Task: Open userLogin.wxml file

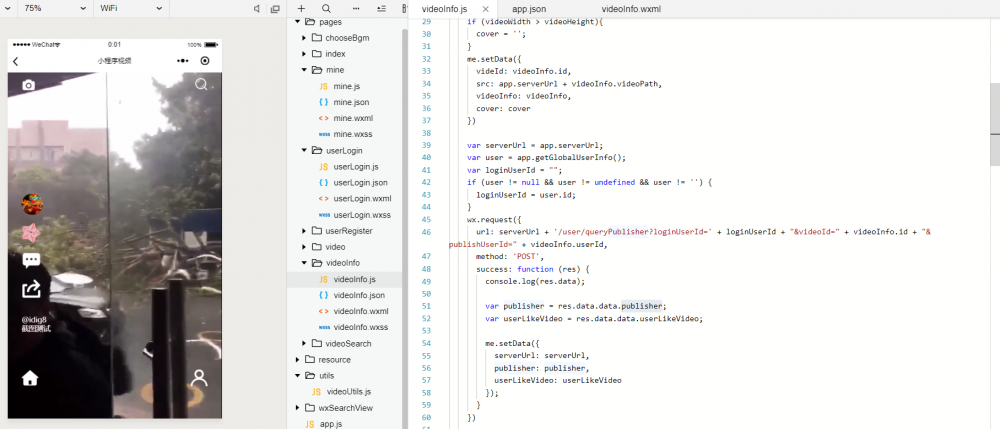Action: click(362, 198)
